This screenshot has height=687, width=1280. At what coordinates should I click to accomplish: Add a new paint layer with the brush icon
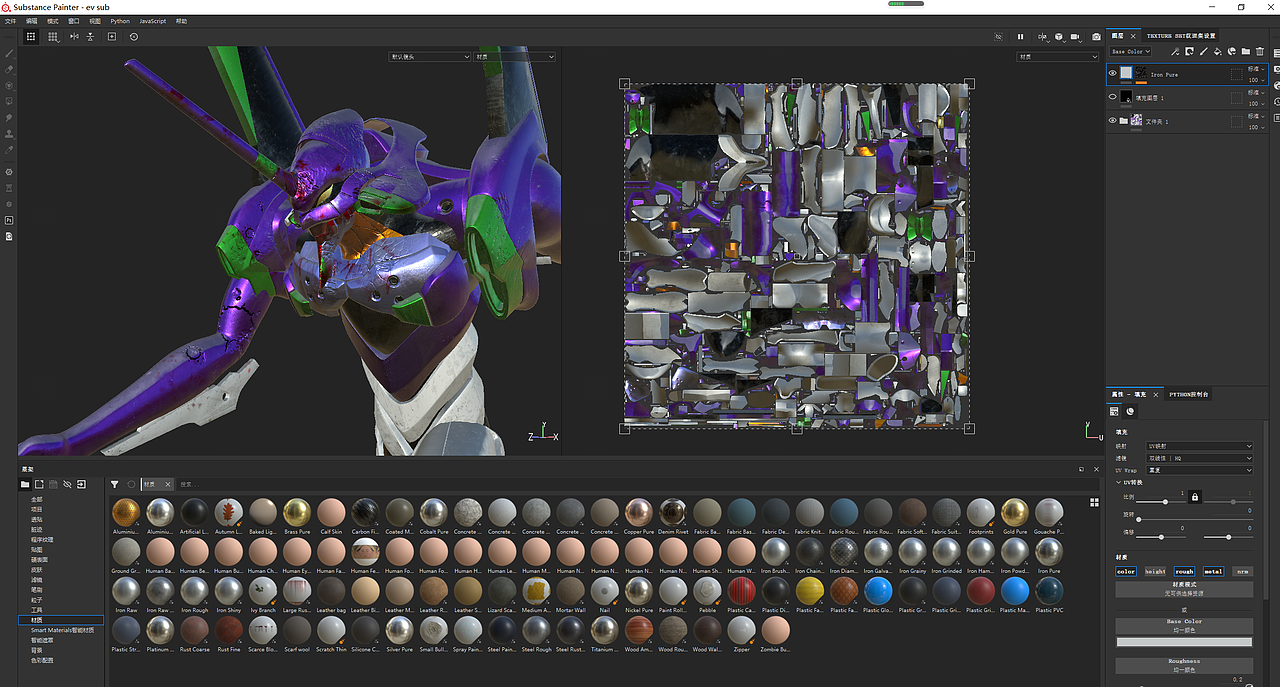(x=1204, y=51)
